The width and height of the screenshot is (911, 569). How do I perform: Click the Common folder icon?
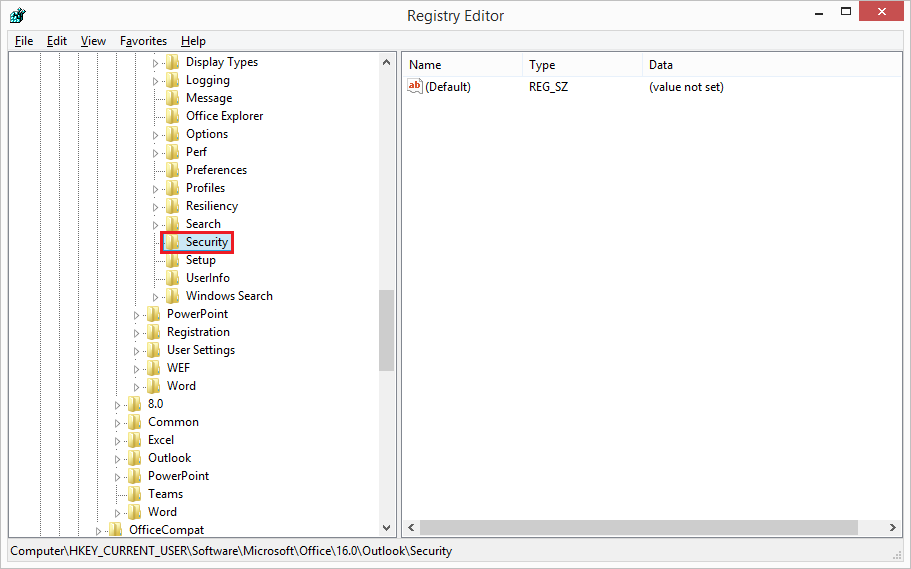pyautogui.click(x=134, y=423)
